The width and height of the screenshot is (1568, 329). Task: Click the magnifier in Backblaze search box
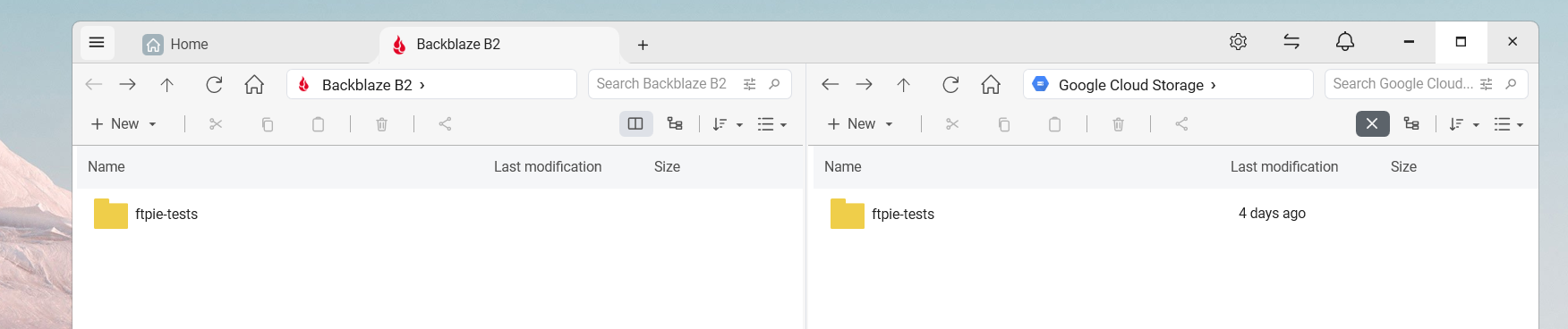coord(775,84)
